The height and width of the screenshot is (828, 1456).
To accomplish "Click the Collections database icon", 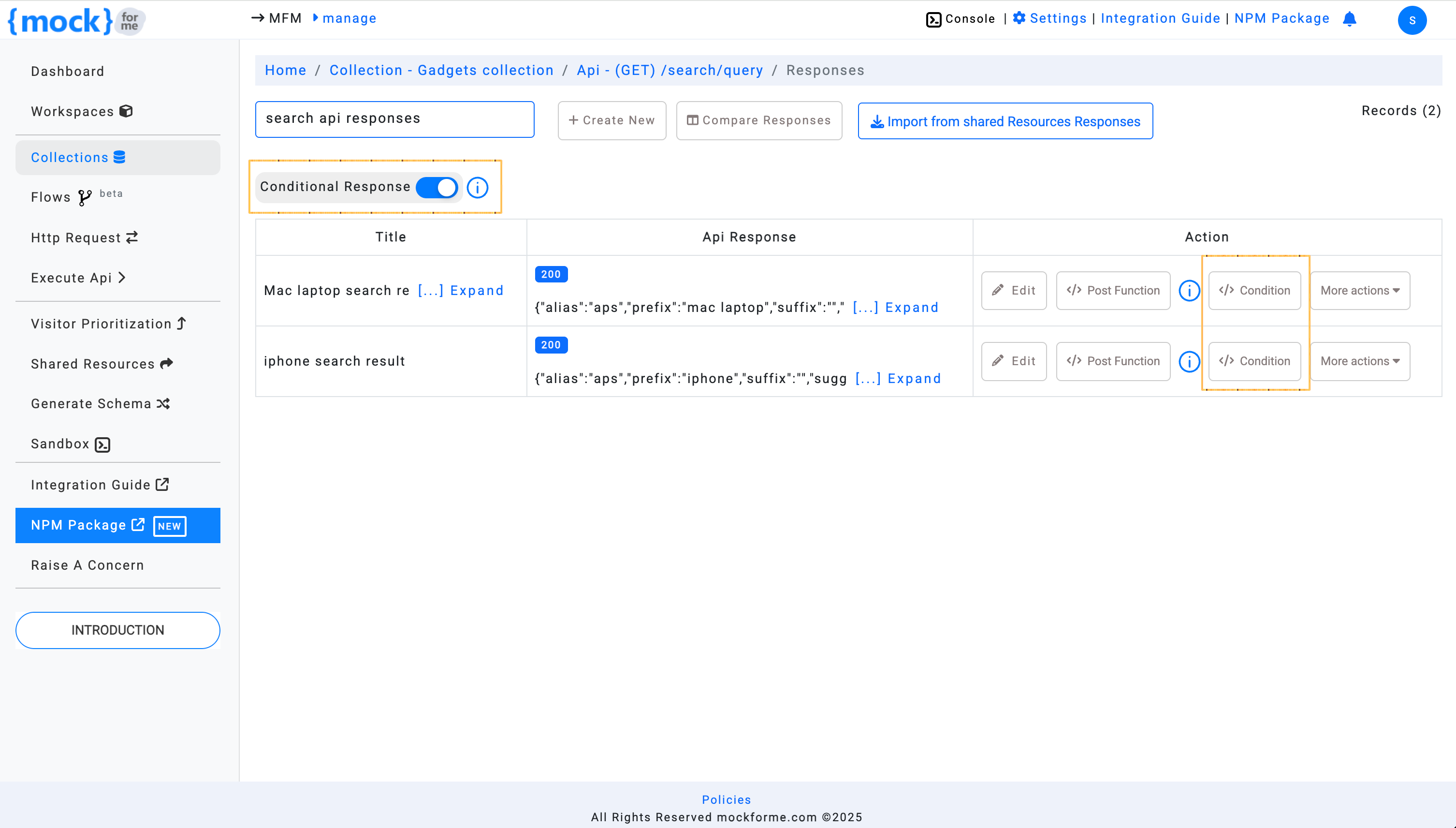I will click(119, 157).
